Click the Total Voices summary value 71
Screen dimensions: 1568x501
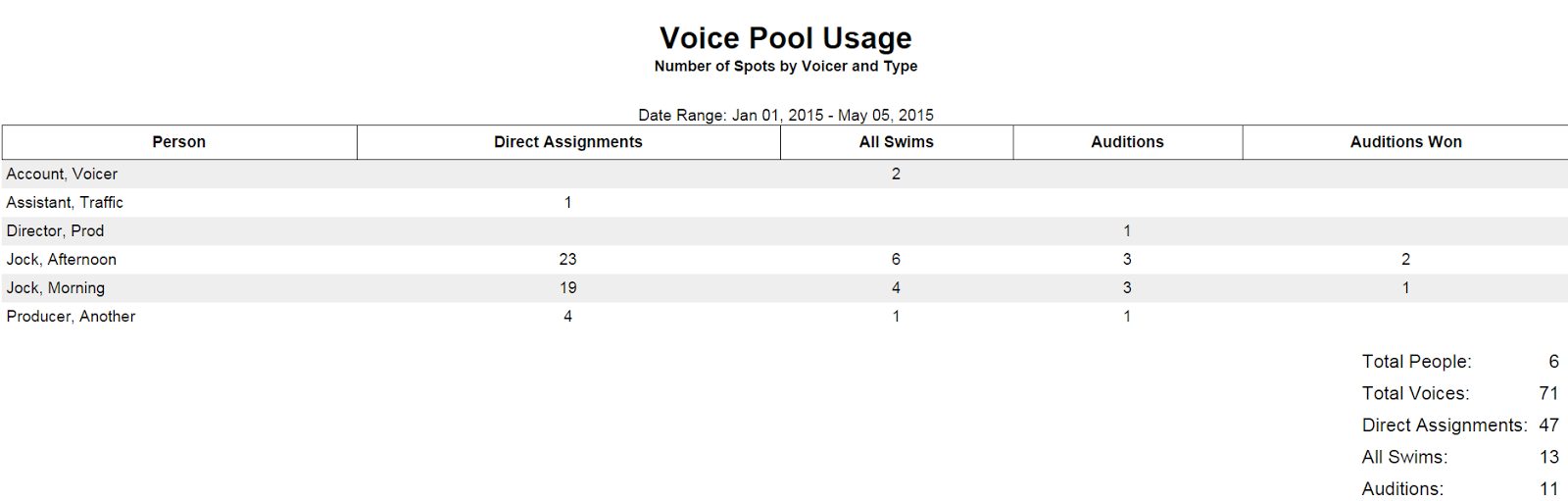tap(1548, 393)
